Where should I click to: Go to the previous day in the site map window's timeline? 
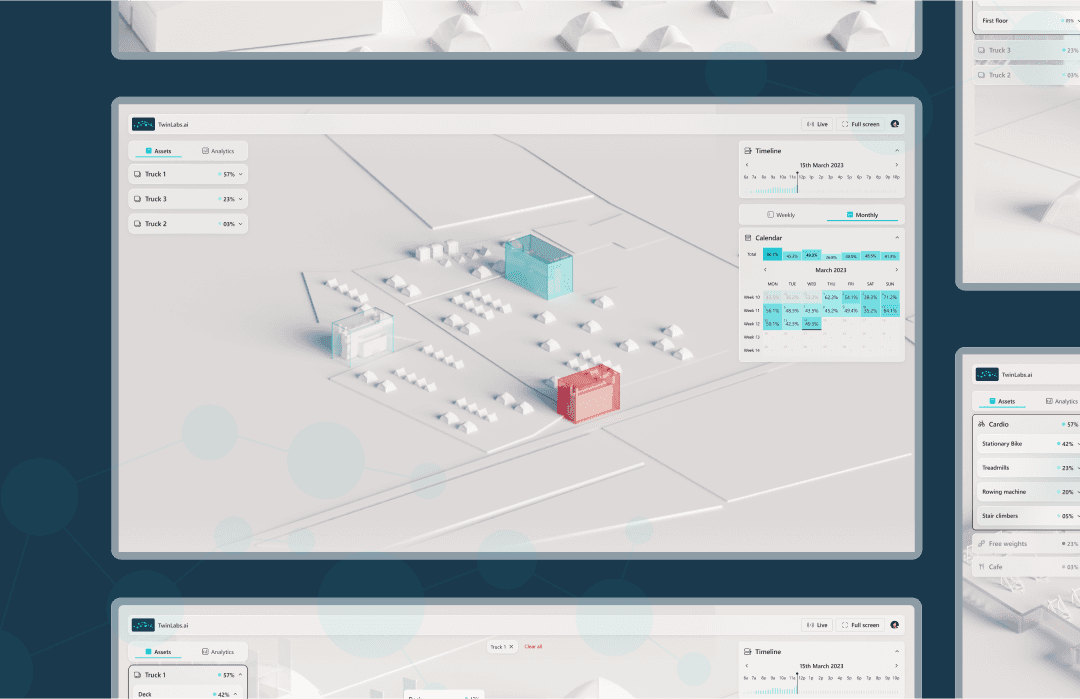[x=747, y=165]
